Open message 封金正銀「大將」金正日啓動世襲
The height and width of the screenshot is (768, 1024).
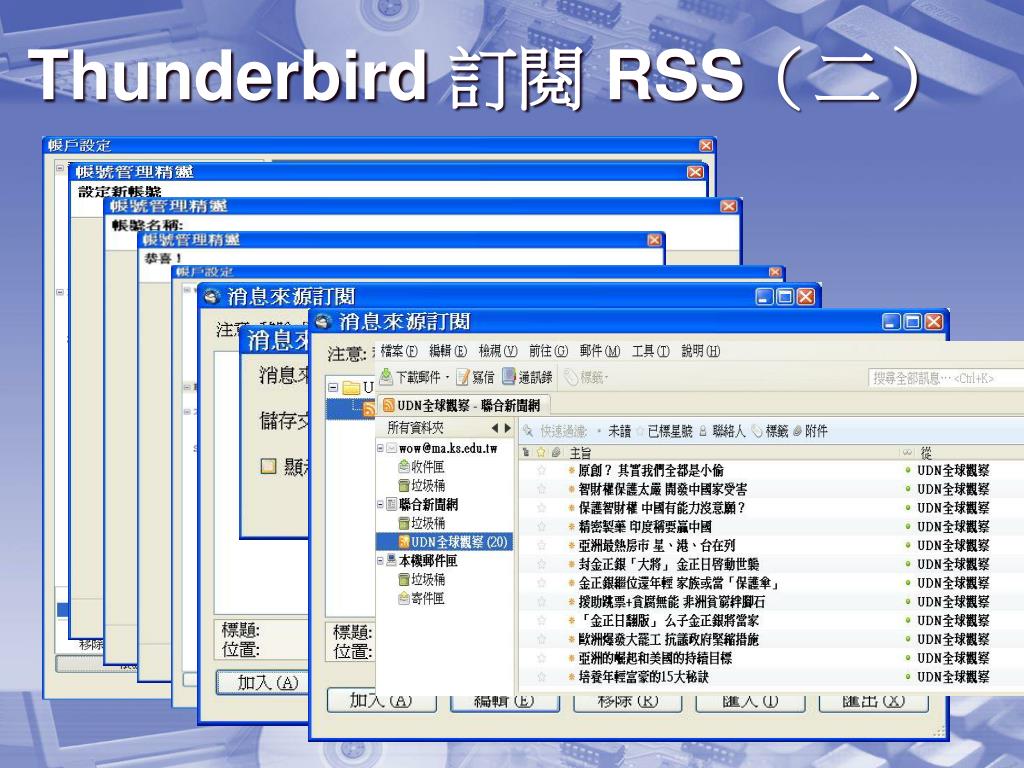coord(669,564)
